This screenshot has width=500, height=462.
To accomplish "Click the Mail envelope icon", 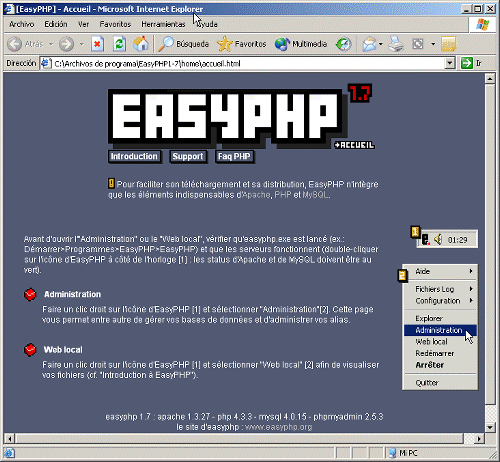I will [x=369, y=44].
